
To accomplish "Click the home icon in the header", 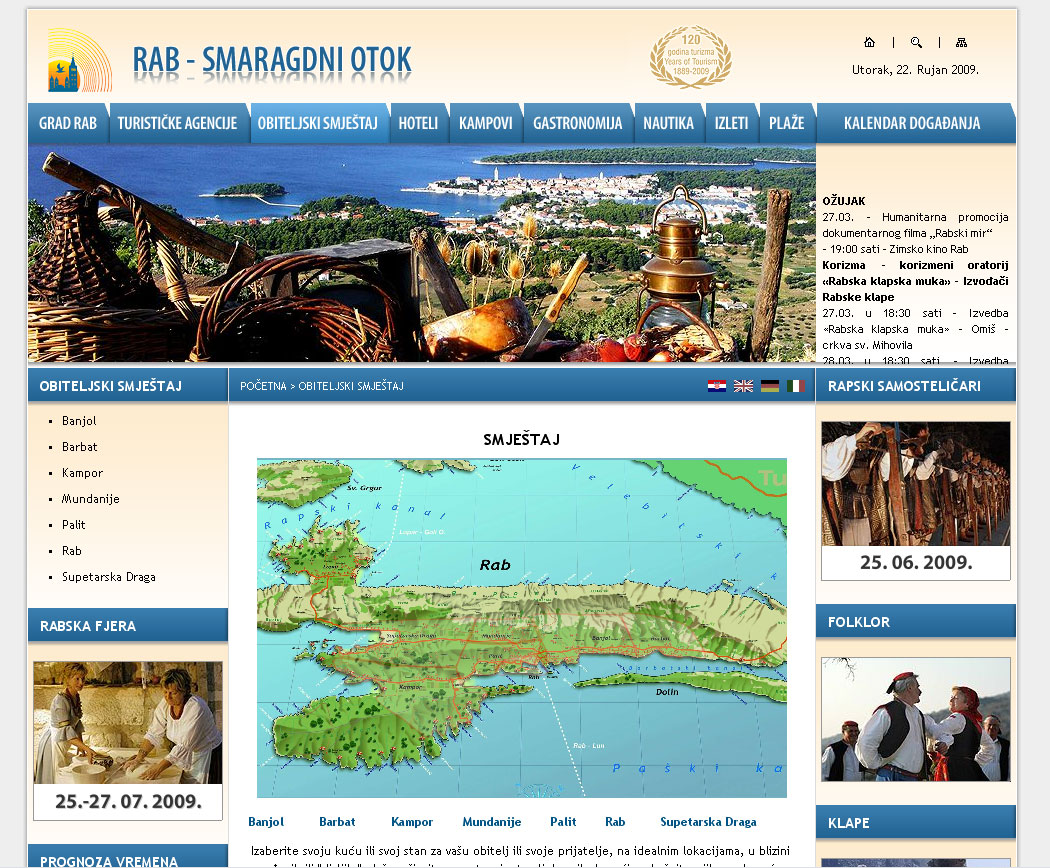I will click(869, 42).
